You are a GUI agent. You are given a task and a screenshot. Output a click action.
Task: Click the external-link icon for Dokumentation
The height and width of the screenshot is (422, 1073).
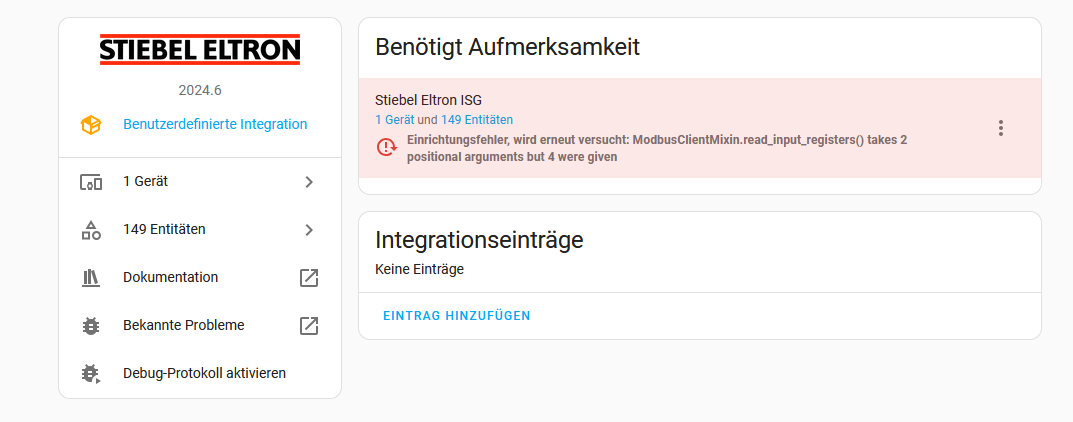[309, 278]
